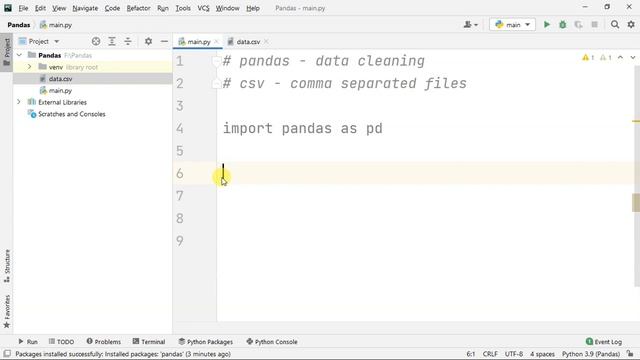Hide the Project panel with the minus icon
This screenshot has width=640, height=360.
[x=164, y=41]
